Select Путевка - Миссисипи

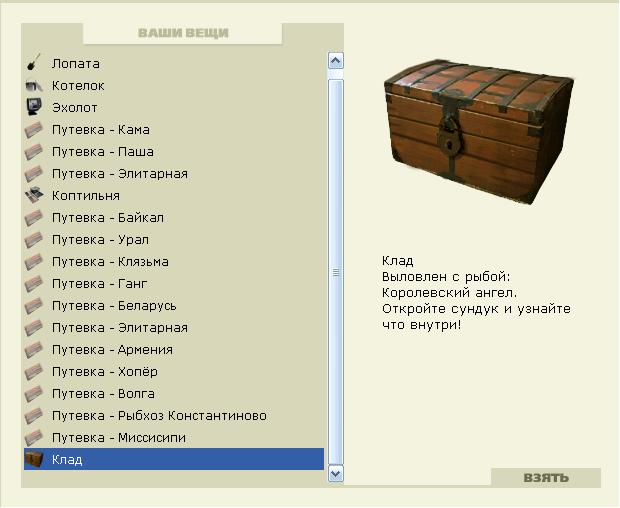point(174,438)
